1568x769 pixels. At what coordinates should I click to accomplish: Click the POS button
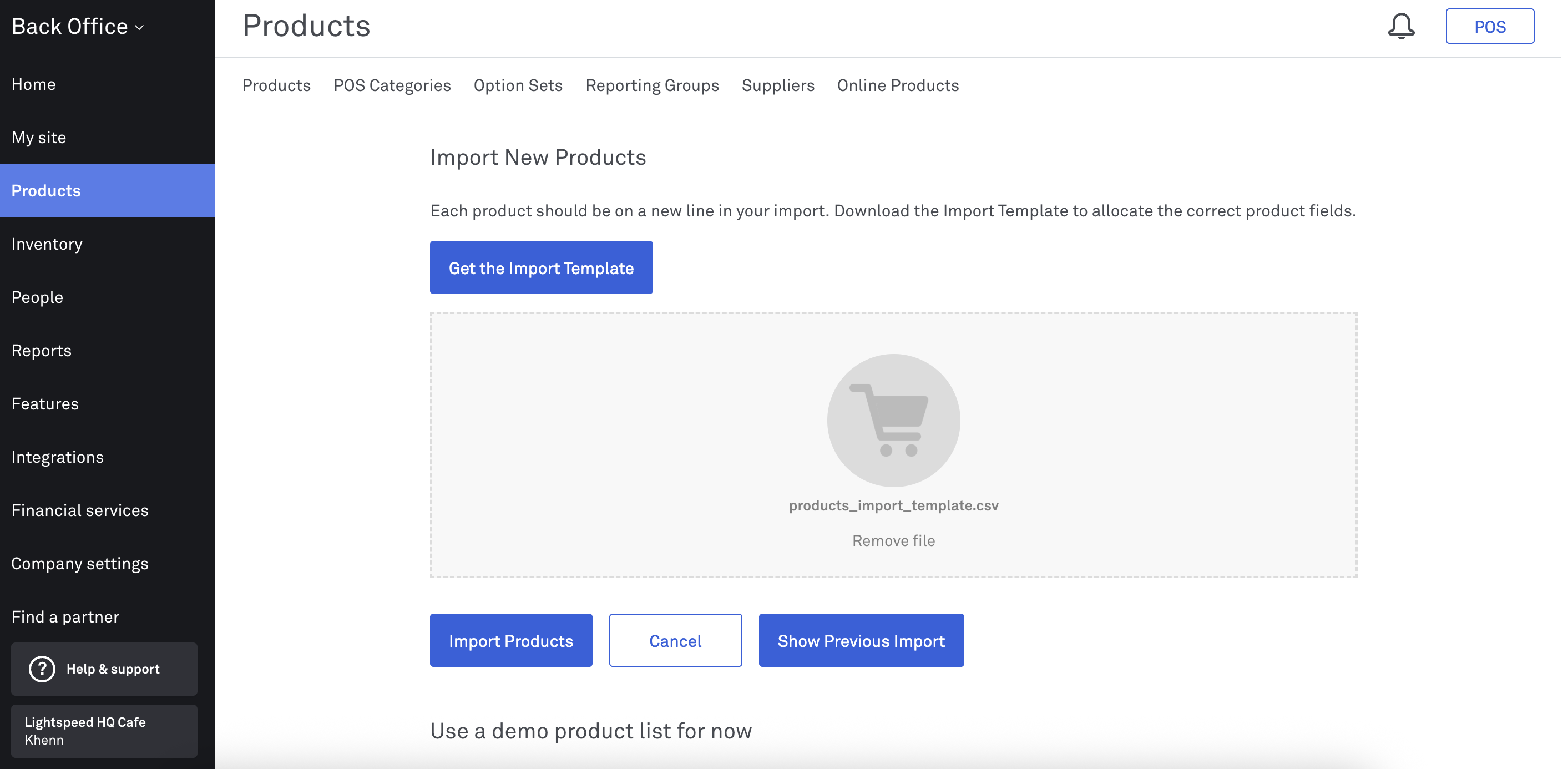[1489, 26]
